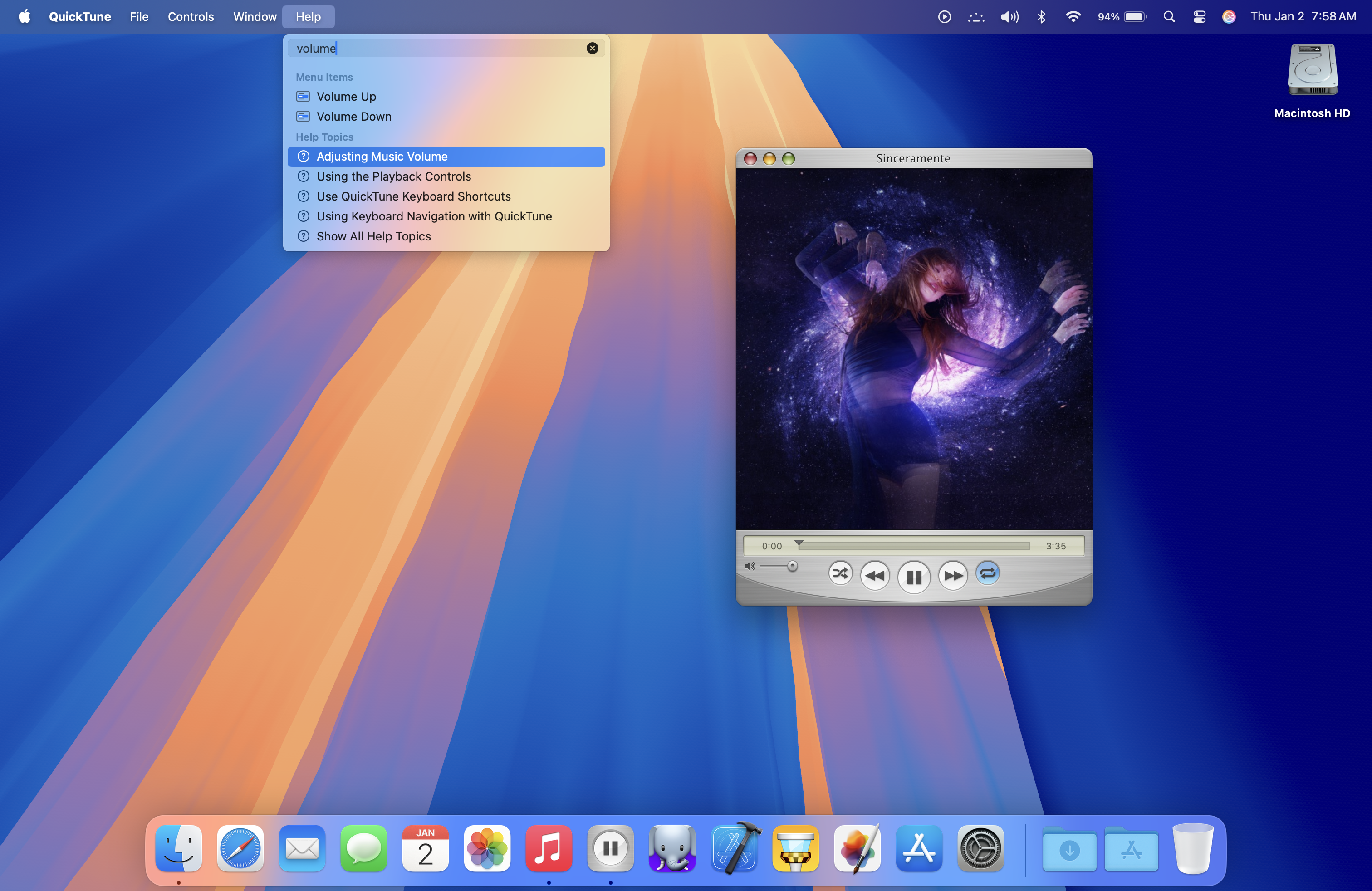Click the QuickTune pause icon in Dock

coord(611,848)
